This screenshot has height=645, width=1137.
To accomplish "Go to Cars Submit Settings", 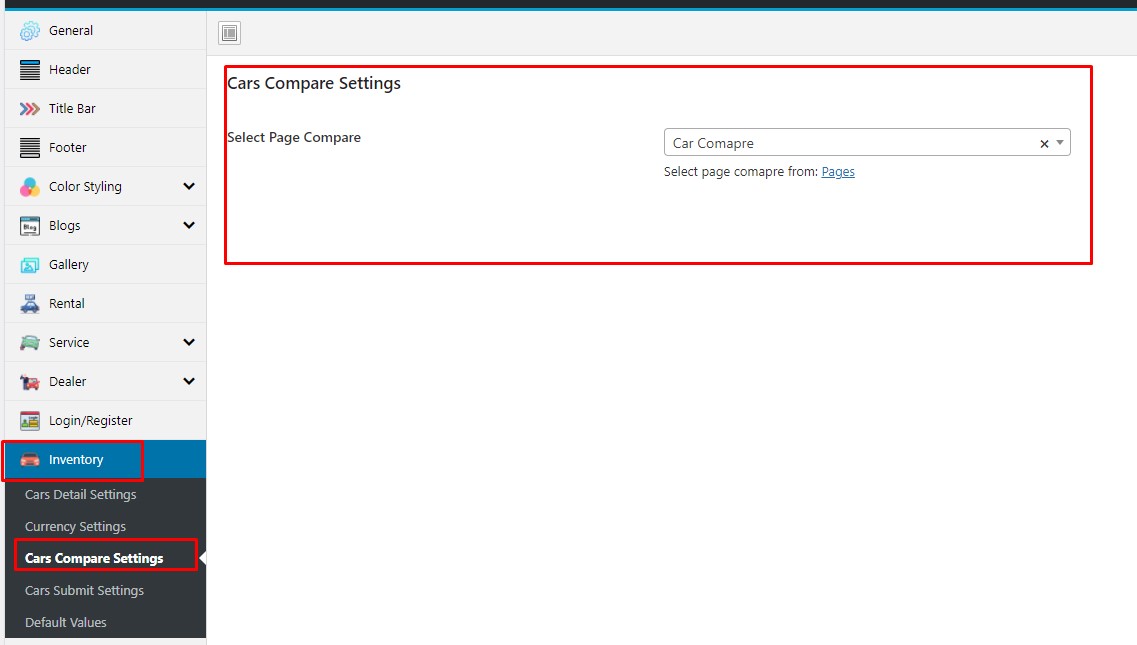I will 84,591.
